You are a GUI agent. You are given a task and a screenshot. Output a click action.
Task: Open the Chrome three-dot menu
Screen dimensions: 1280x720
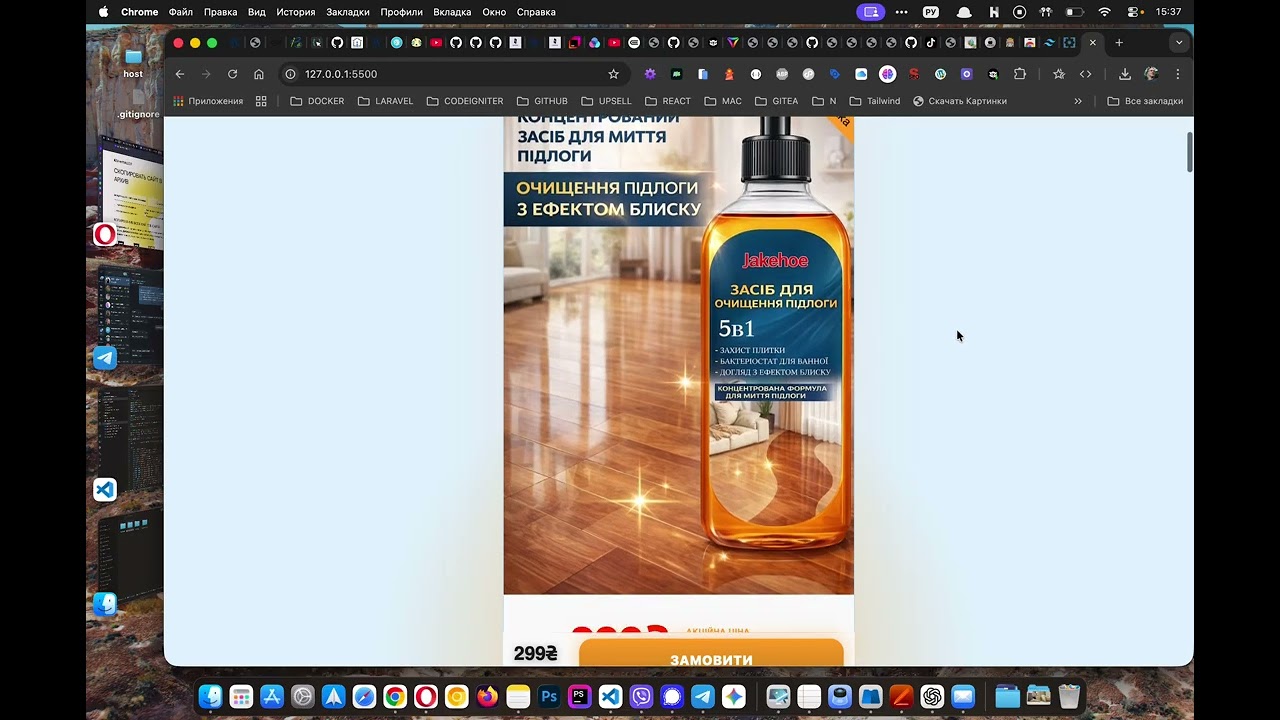click(1178, 74)
